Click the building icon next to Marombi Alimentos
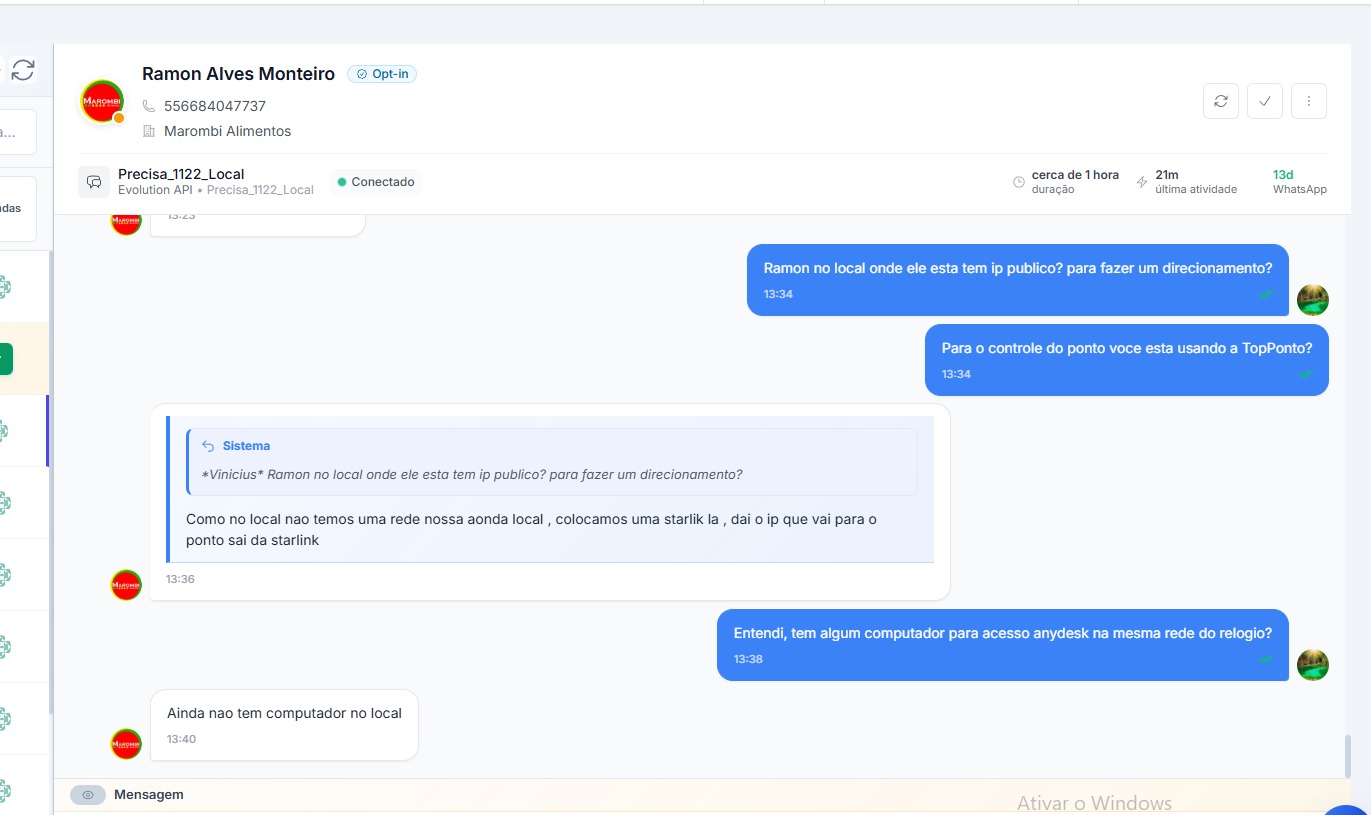Viewport: 1371px width, 815px height. tap(149, 131)
